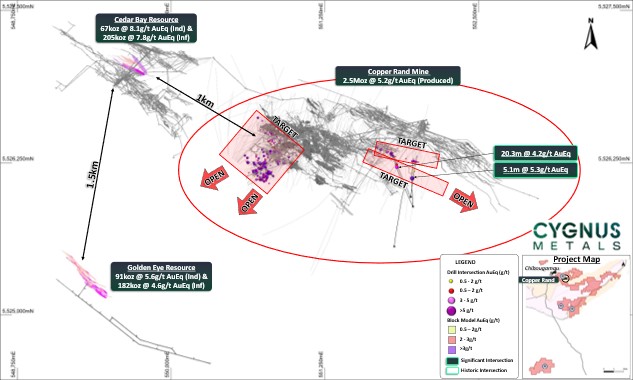The image size is (633, 380).
Task: Click the pink 2 - 3g/t block model swatch
Action: 452,339
